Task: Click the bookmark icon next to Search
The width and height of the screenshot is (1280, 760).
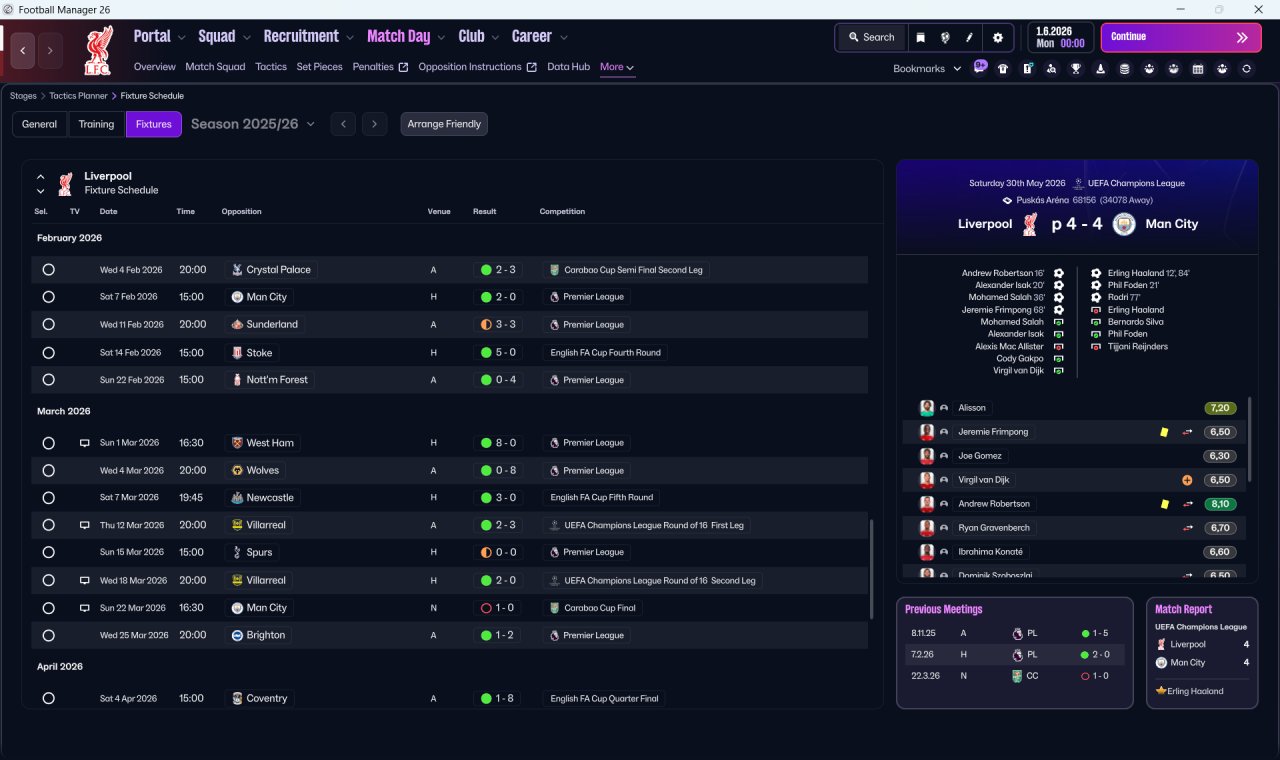Action: pos(921,37)
